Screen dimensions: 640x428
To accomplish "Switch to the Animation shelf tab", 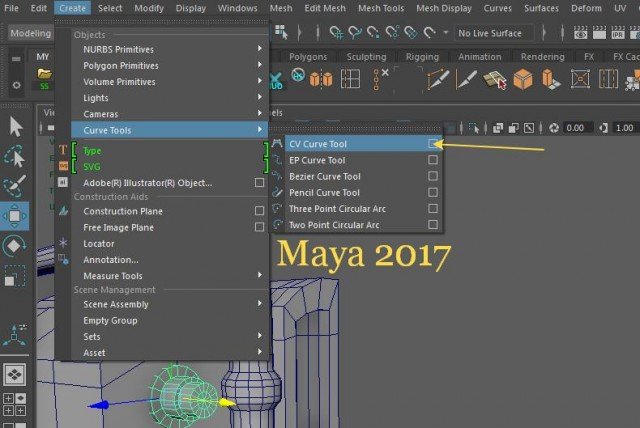I will (480, 57).
